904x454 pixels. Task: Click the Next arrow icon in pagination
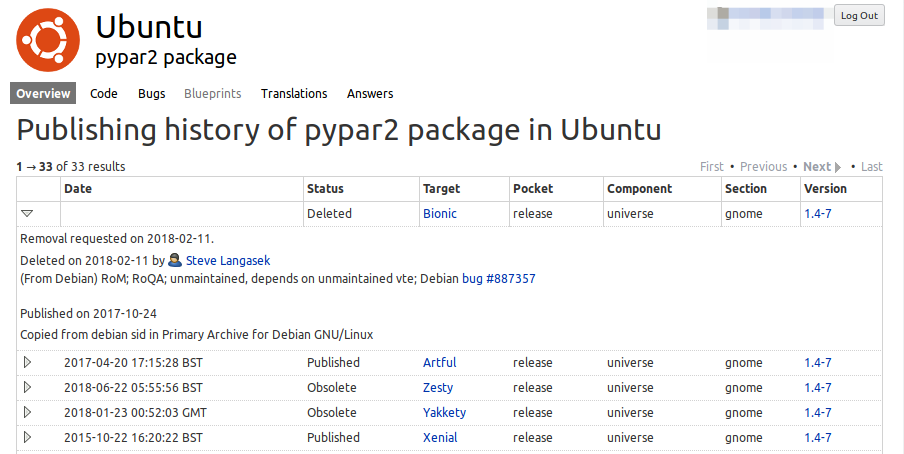point(838,167)
